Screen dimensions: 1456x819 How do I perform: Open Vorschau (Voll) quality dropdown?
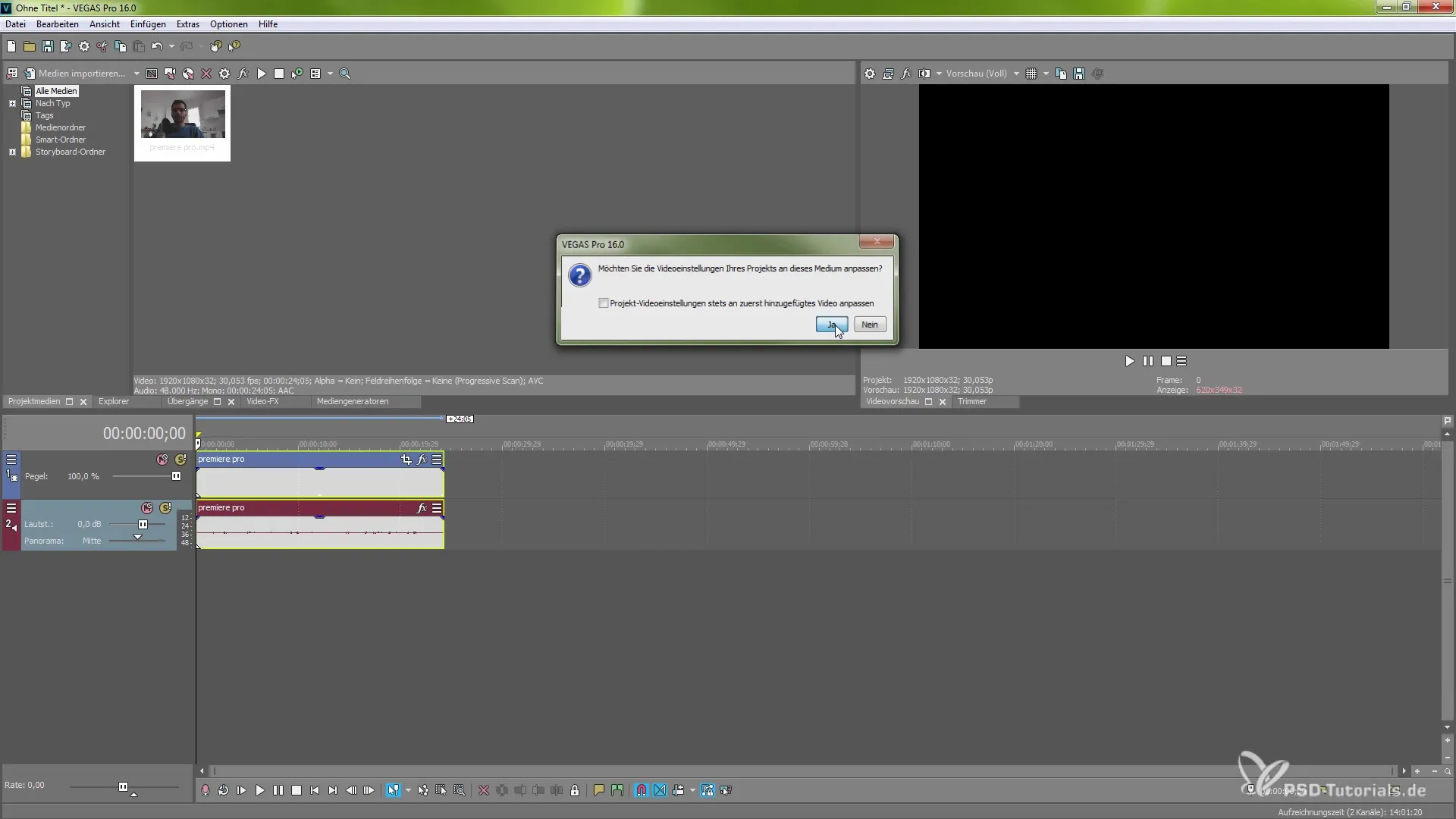click(1016, 74)
